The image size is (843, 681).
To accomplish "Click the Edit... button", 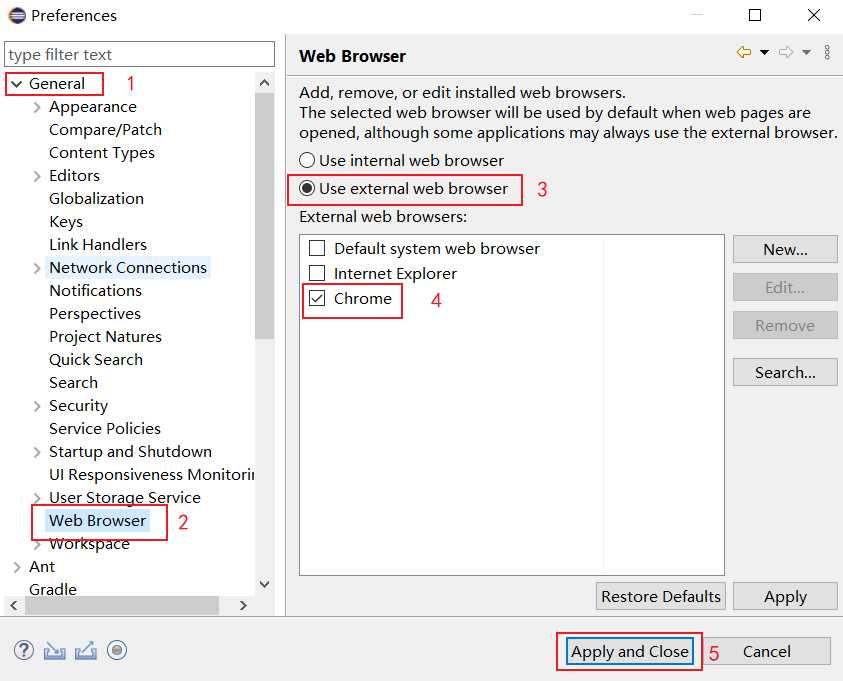I will pos(785,287).
